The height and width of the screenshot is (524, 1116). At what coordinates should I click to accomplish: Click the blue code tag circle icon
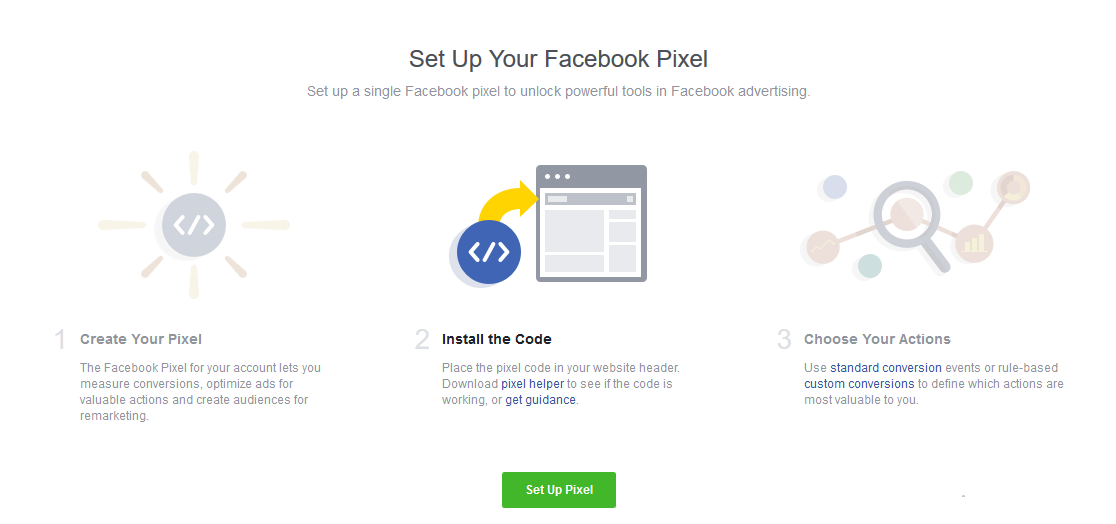point(488,252)
